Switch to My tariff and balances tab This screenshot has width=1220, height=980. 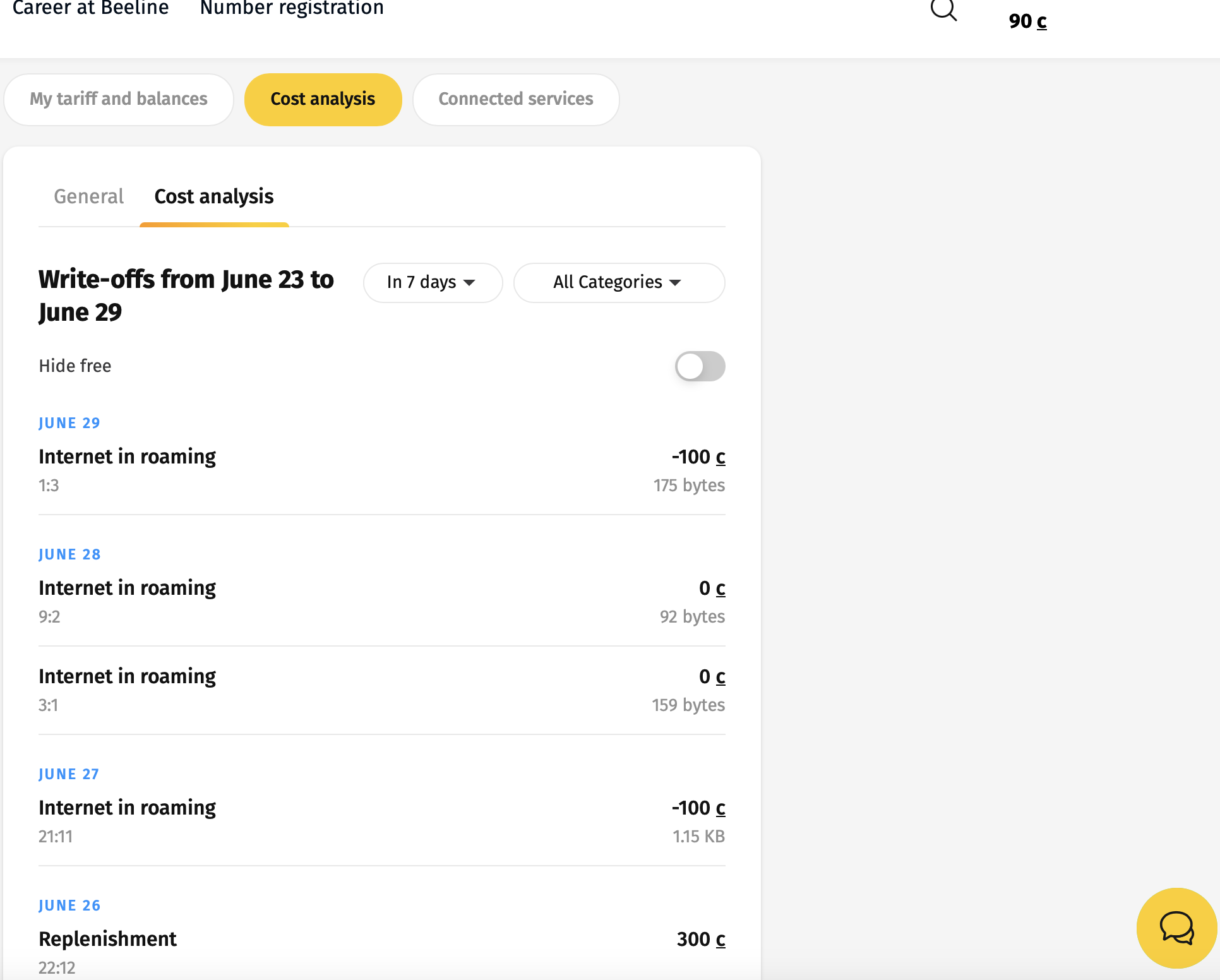pyautogui.click(x=119, y=99)
